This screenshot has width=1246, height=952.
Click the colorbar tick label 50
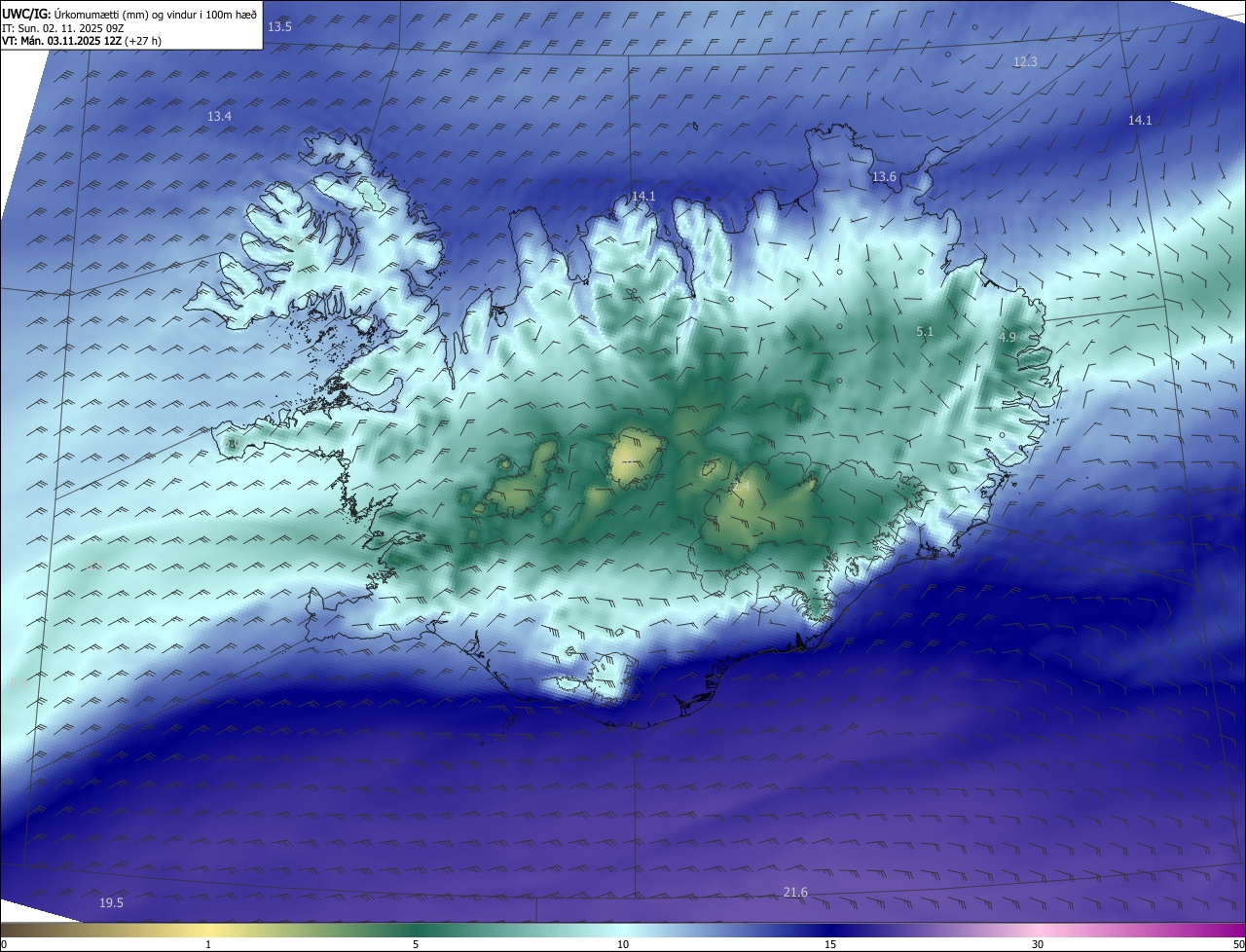1237,944
